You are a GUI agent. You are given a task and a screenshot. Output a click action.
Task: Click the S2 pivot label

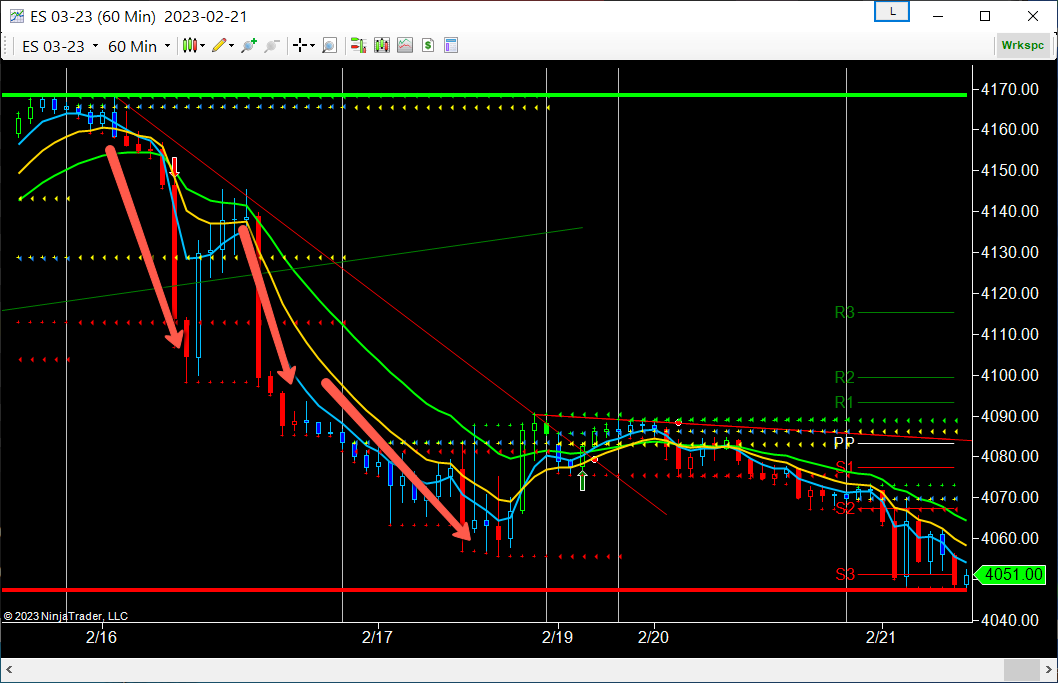tap(845, 508)
